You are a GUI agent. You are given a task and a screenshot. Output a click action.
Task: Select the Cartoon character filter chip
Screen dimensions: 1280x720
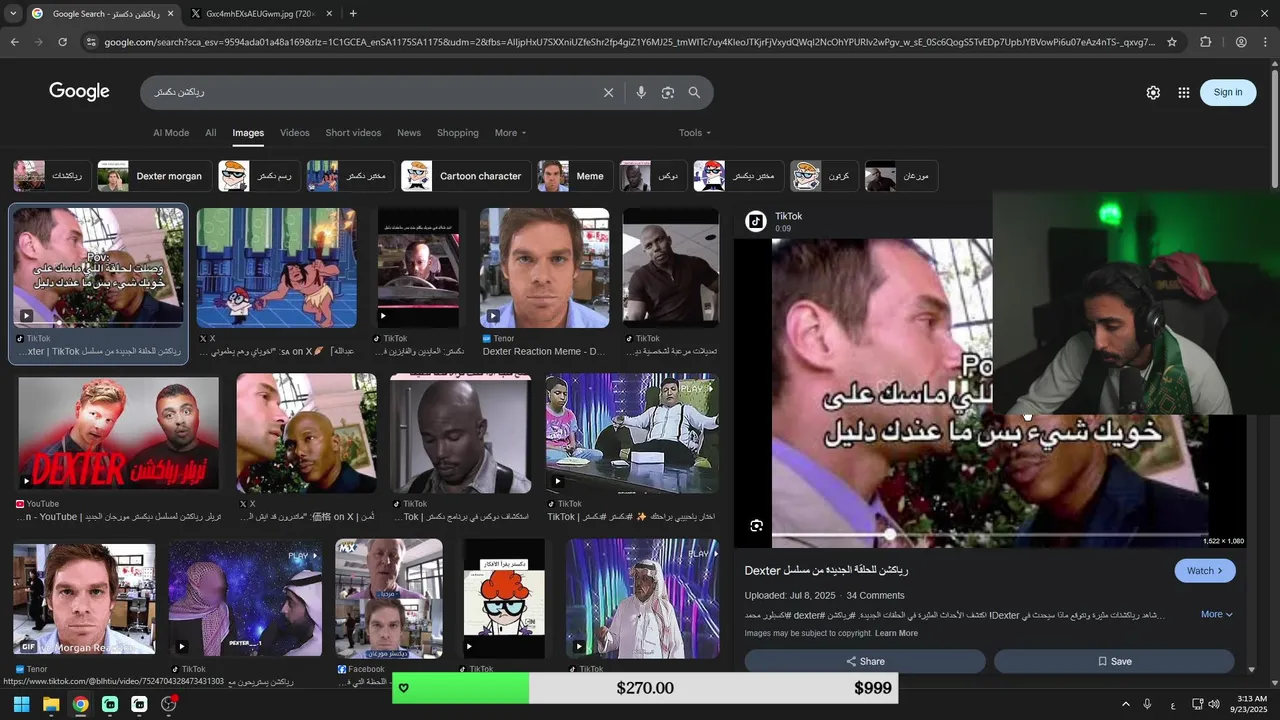coord(465,176)
